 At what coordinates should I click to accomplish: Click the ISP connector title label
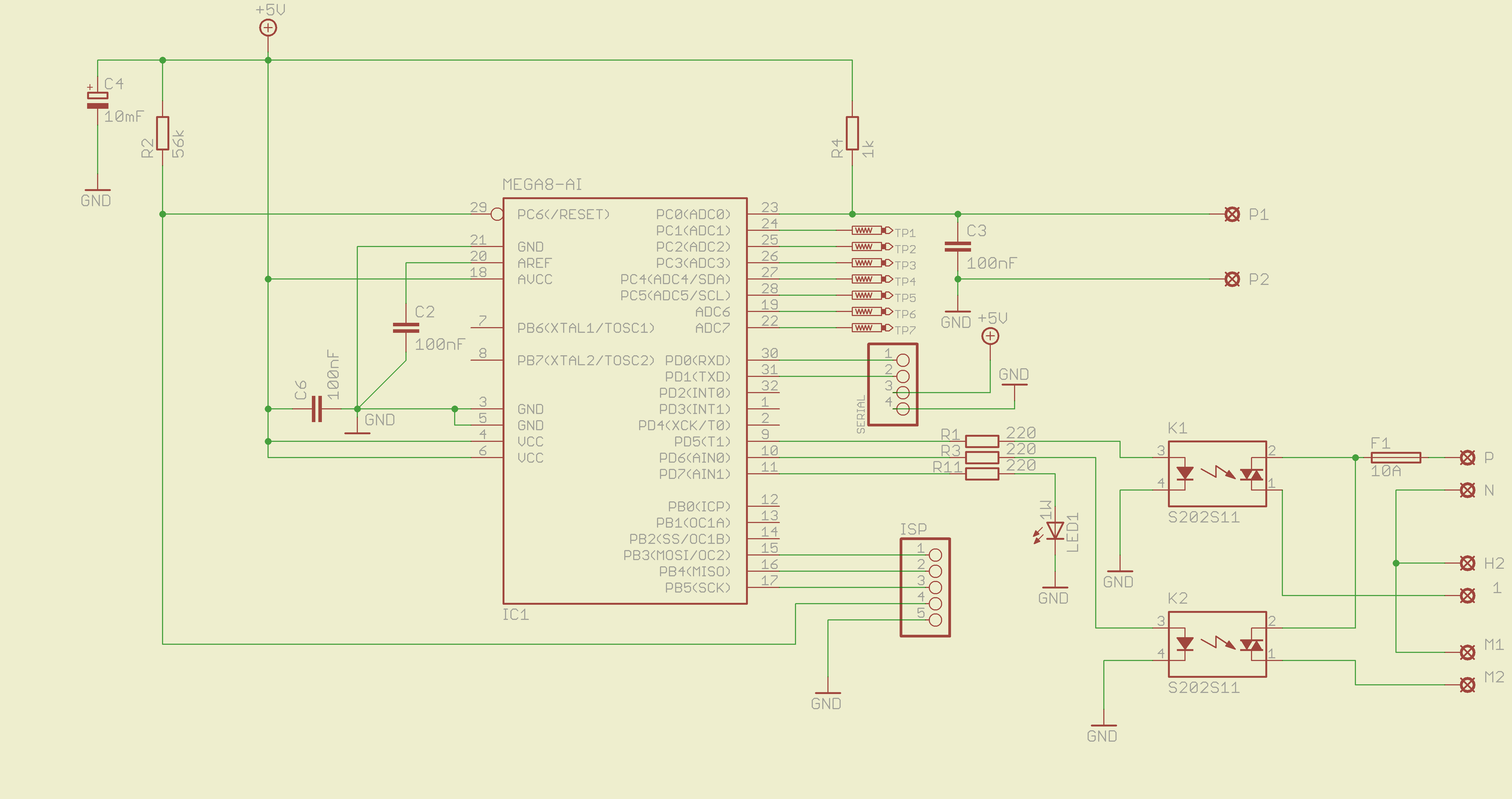tap(914, 529)
